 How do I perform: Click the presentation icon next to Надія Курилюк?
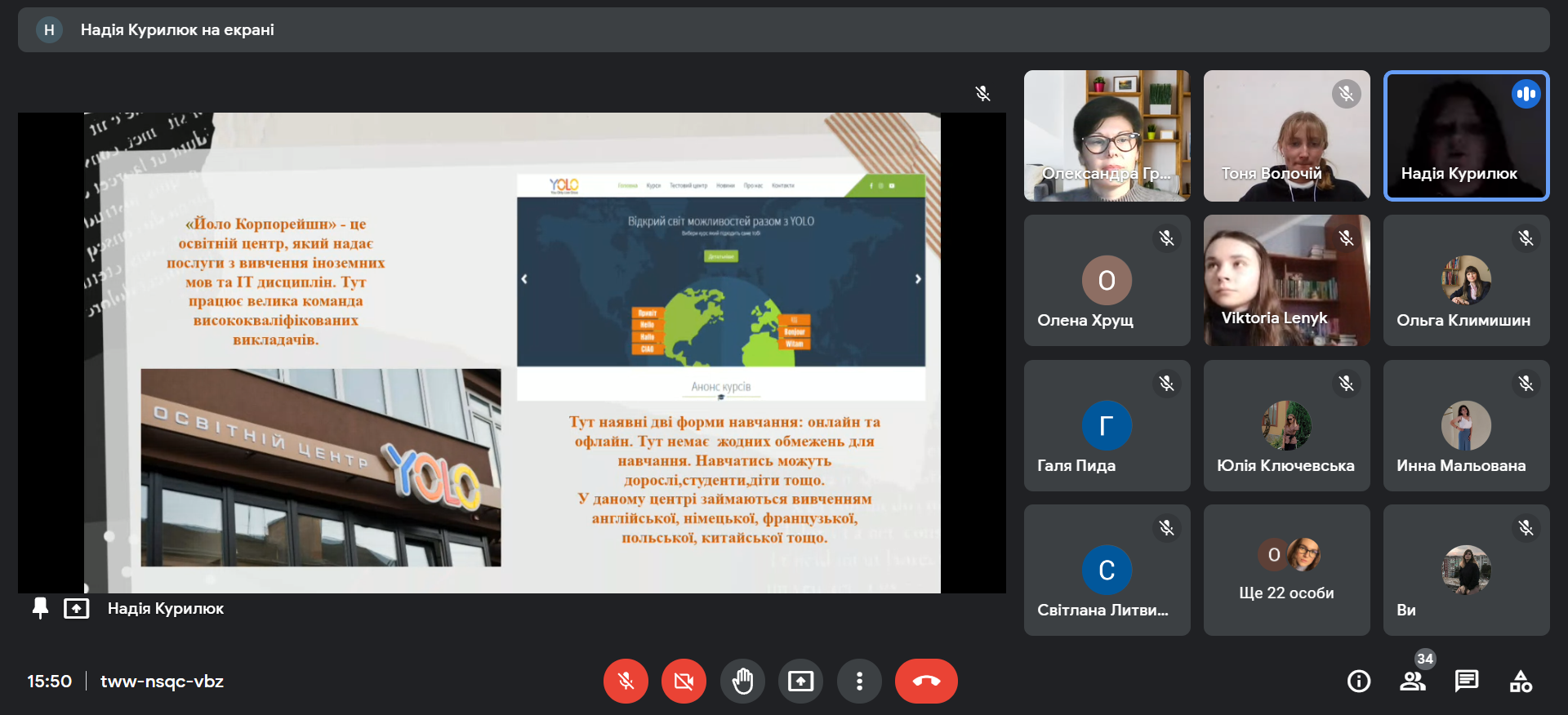77,608
